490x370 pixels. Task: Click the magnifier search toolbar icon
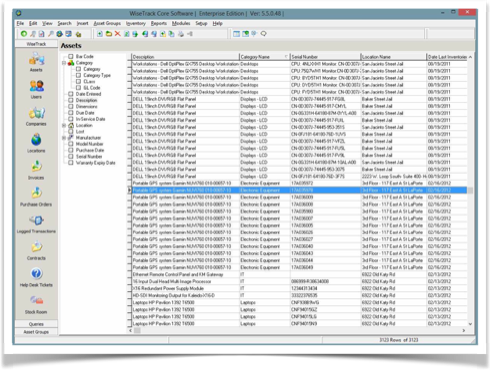pos(51,34)
